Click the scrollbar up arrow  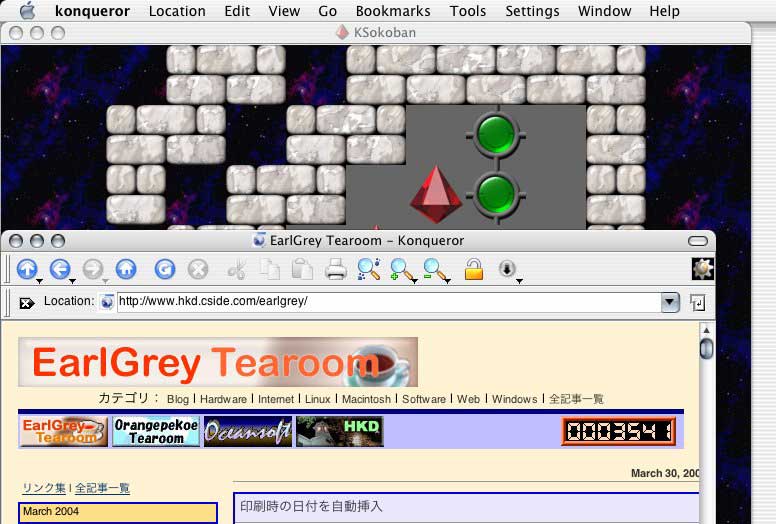click(707, 330)
